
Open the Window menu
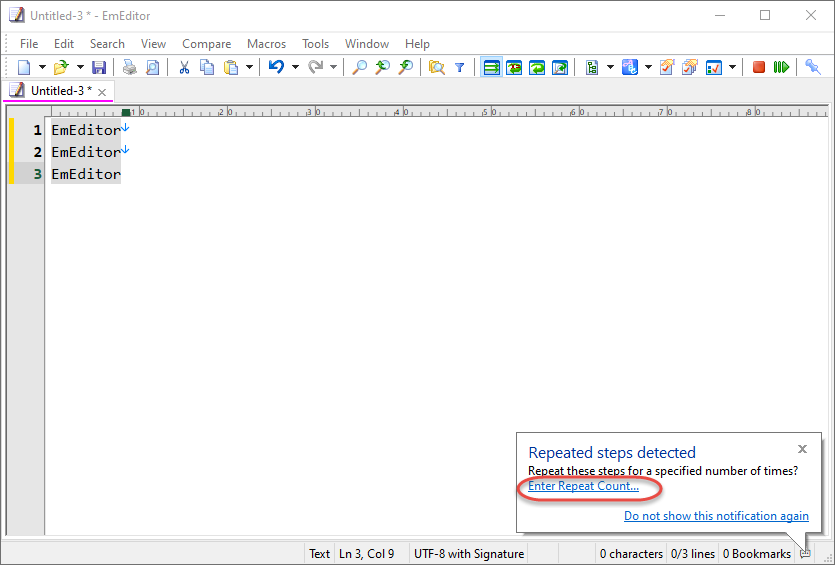(367, 44)
